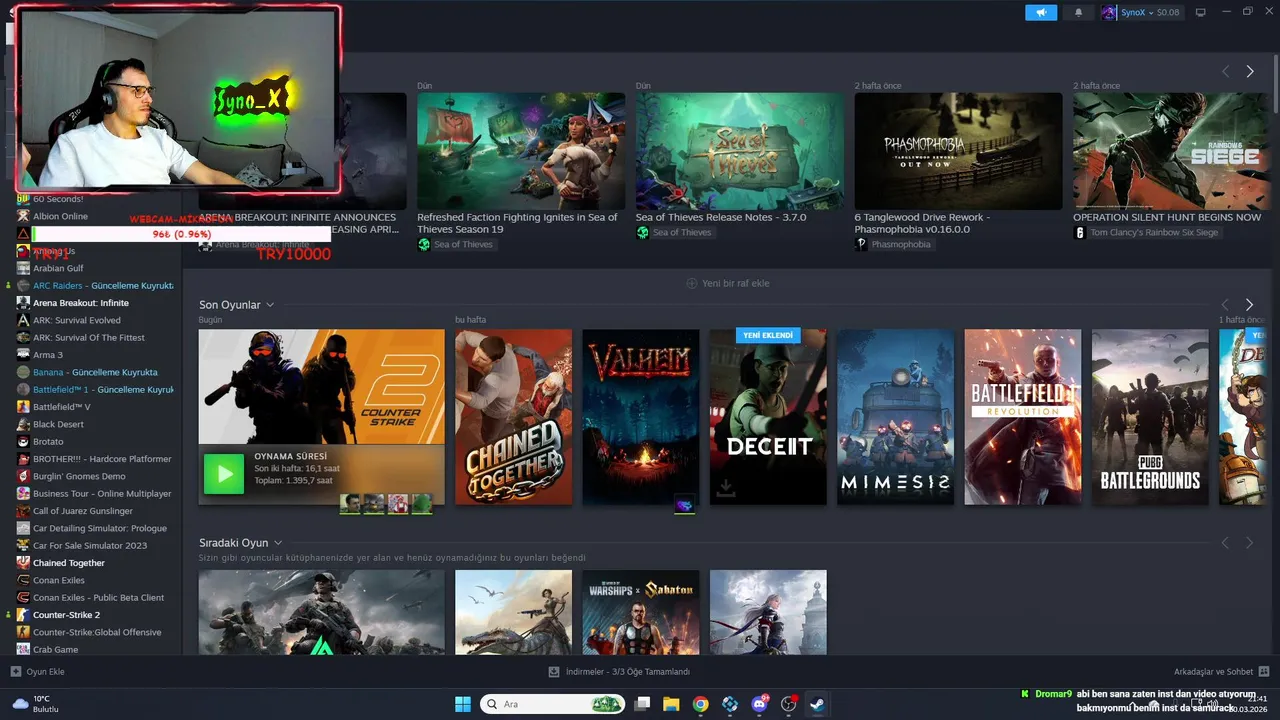Open Phasmophobia Tanglewood Rework news thumbnail
The height and width of the screenshot is (720, 1280).
tap(958, 151)
